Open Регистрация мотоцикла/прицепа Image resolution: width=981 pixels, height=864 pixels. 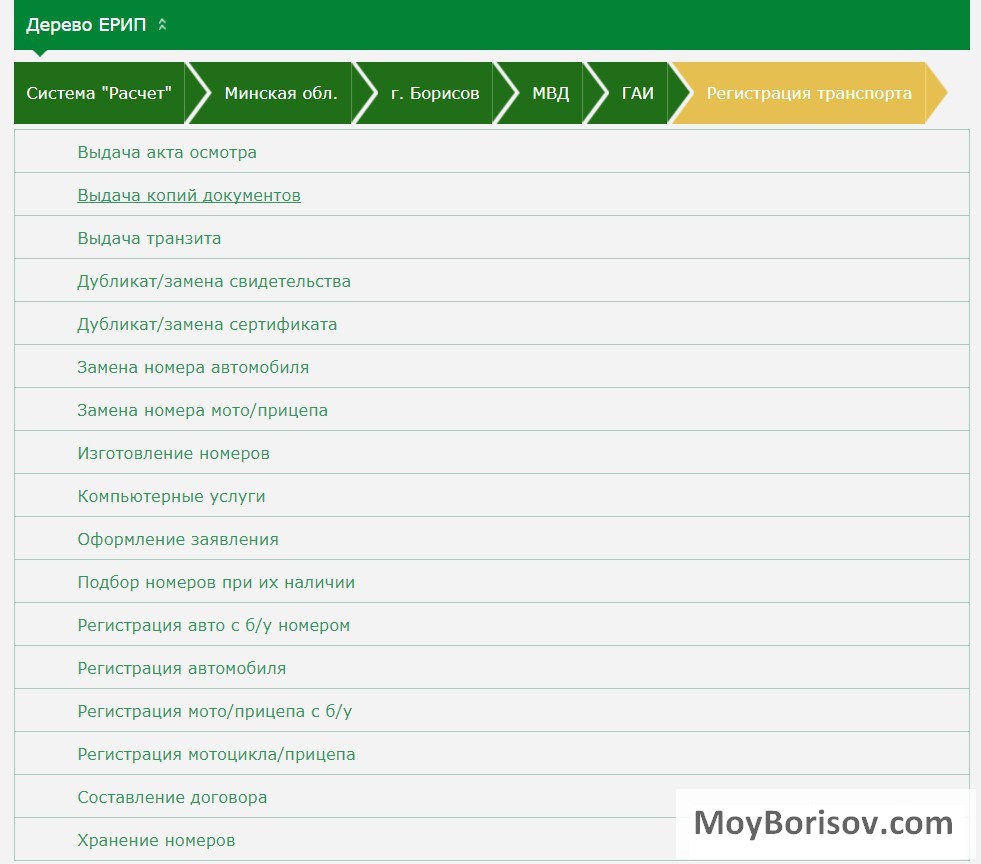pos(216,754)
